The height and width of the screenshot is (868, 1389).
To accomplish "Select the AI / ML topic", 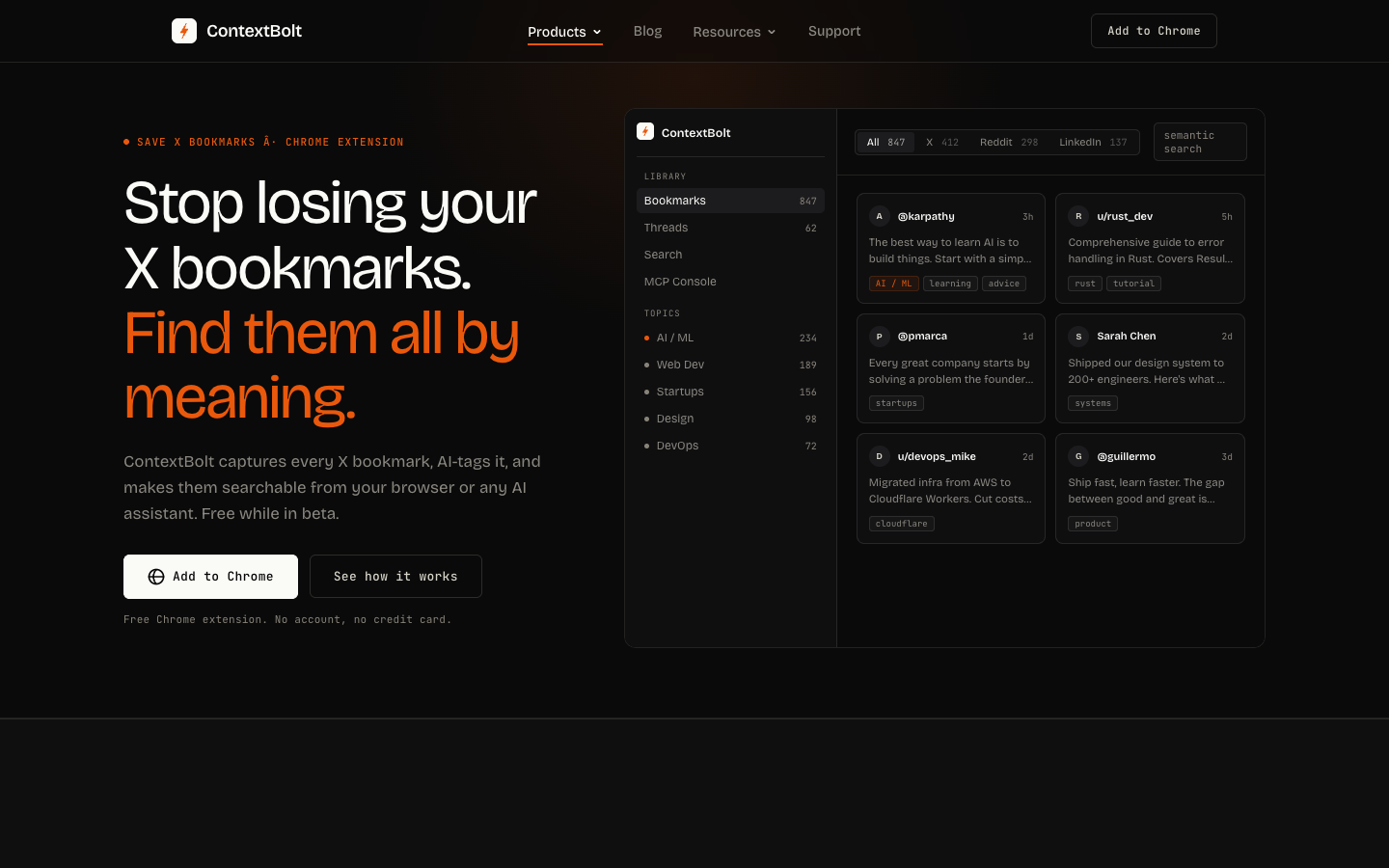I will pos(730,338).
